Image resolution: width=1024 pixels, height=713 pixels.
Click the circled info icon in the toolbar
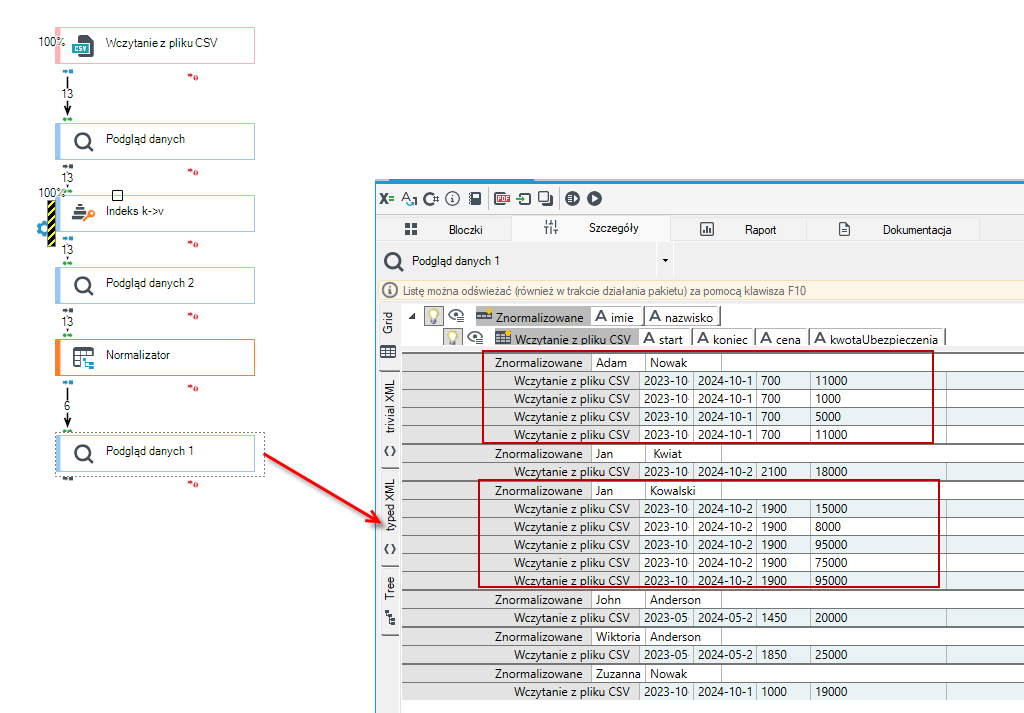click(453, 198)
